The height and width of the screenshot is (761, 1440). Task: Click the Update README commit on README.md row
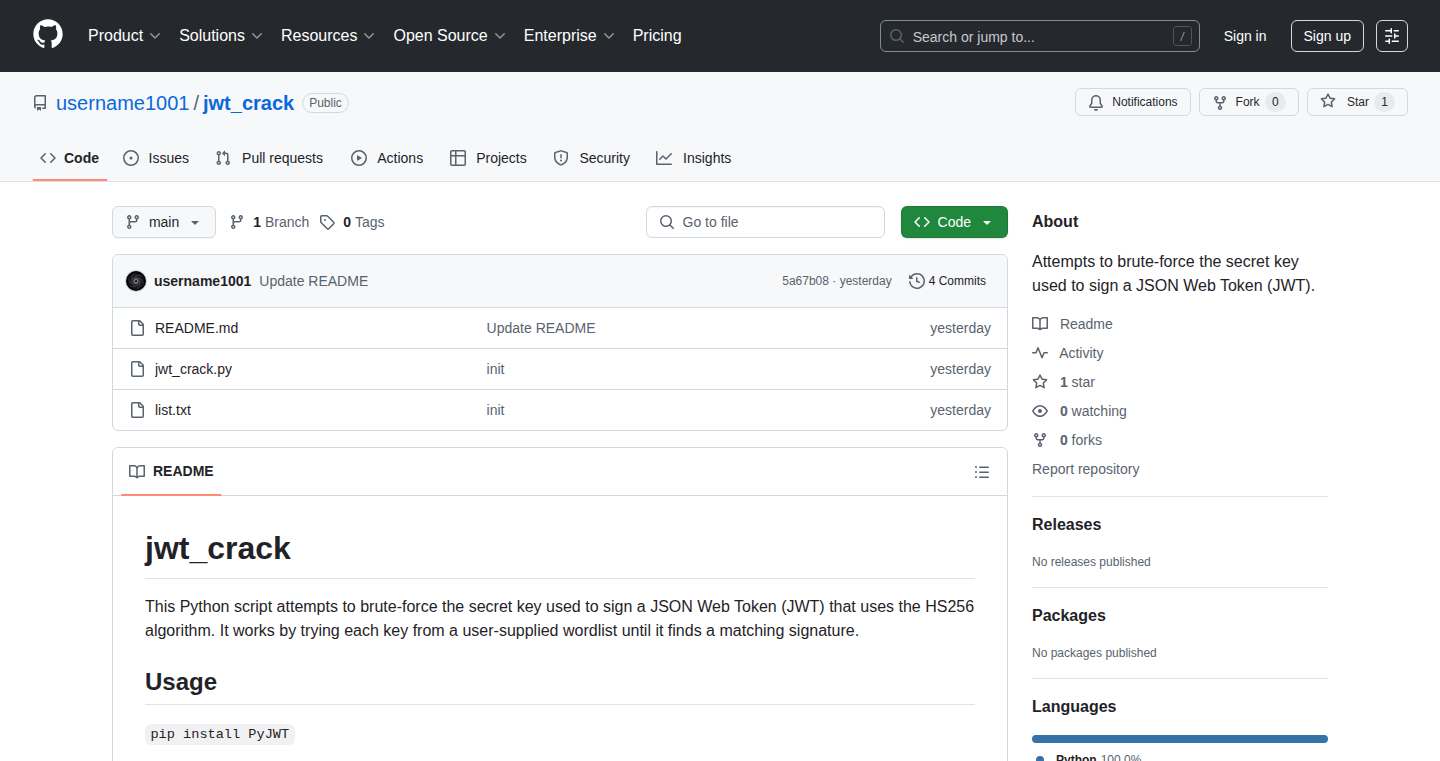[541, 328]
